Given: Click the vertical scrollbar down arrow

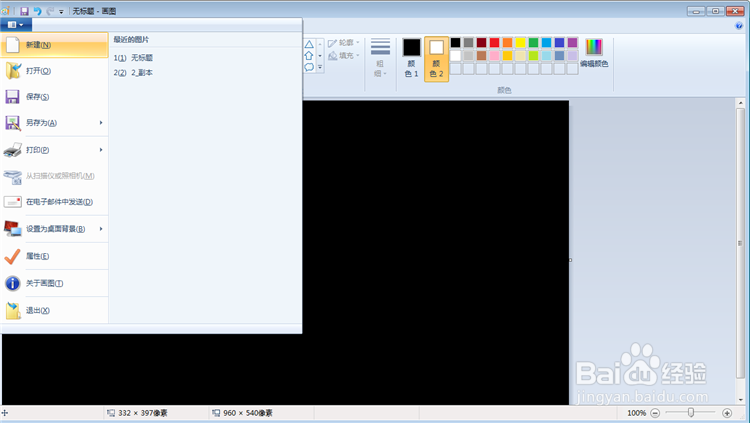Looking at the screenshot, I should (x=740, y=400).
